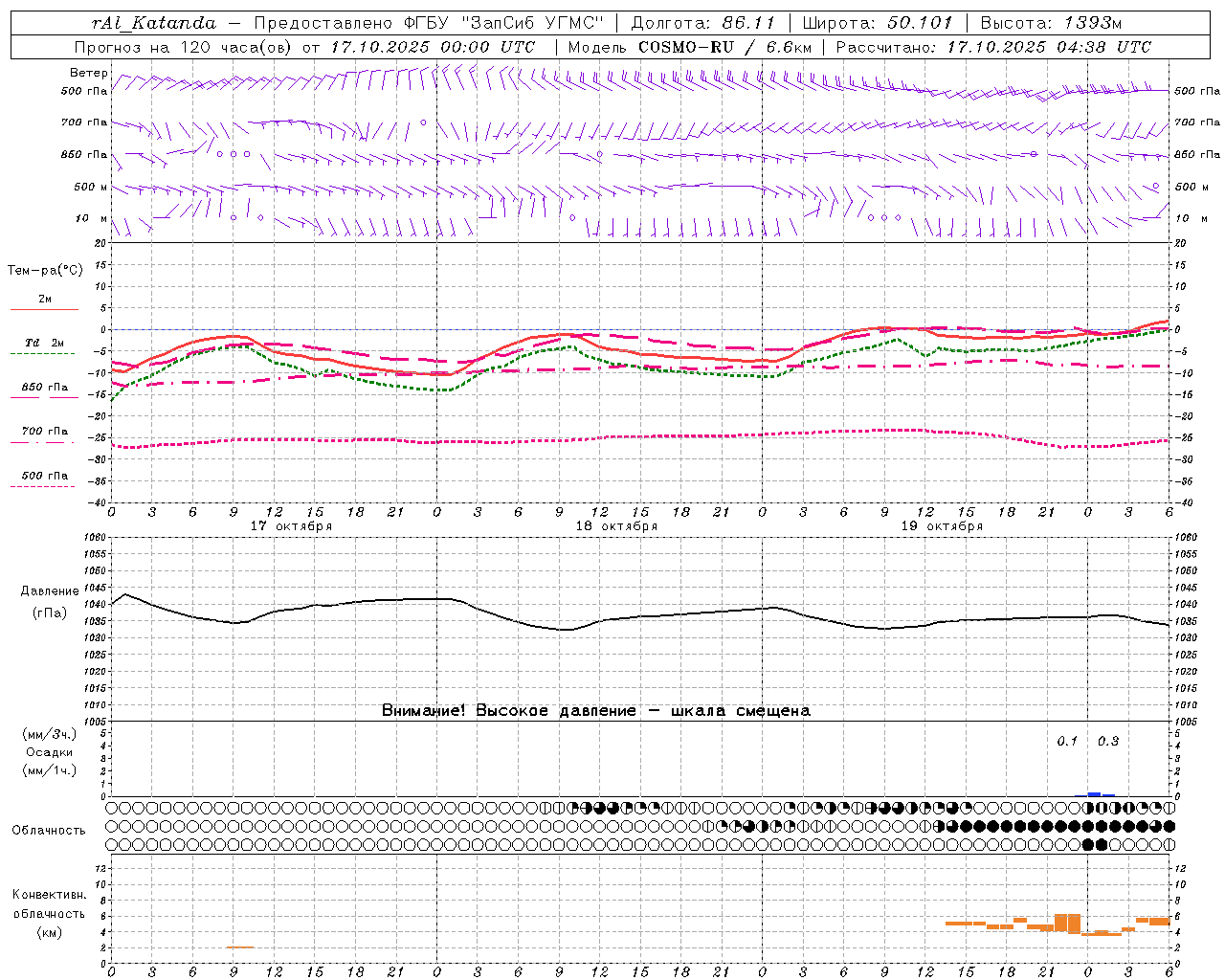
Task: Click the (мм/1ч.) precipitation unit label
Action: tap(48, 770)
